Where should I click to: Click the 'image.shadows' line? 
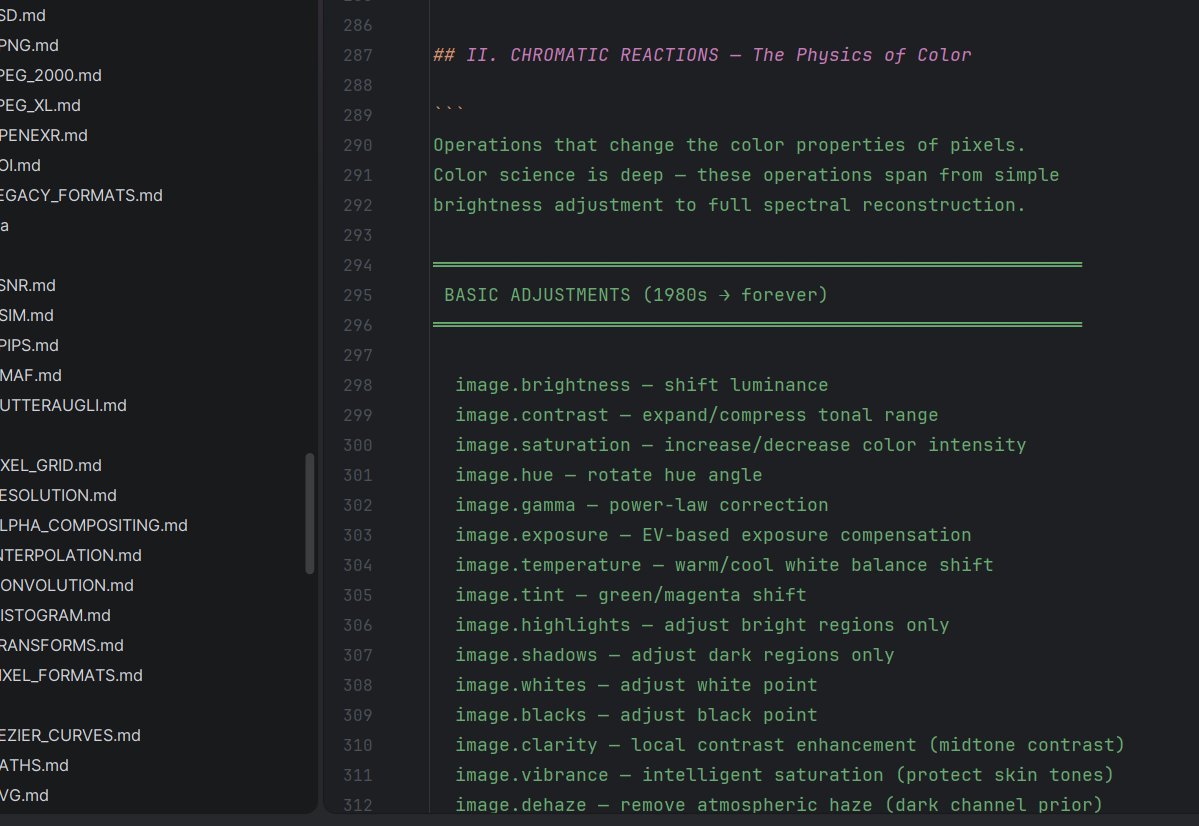coord(674,655)
